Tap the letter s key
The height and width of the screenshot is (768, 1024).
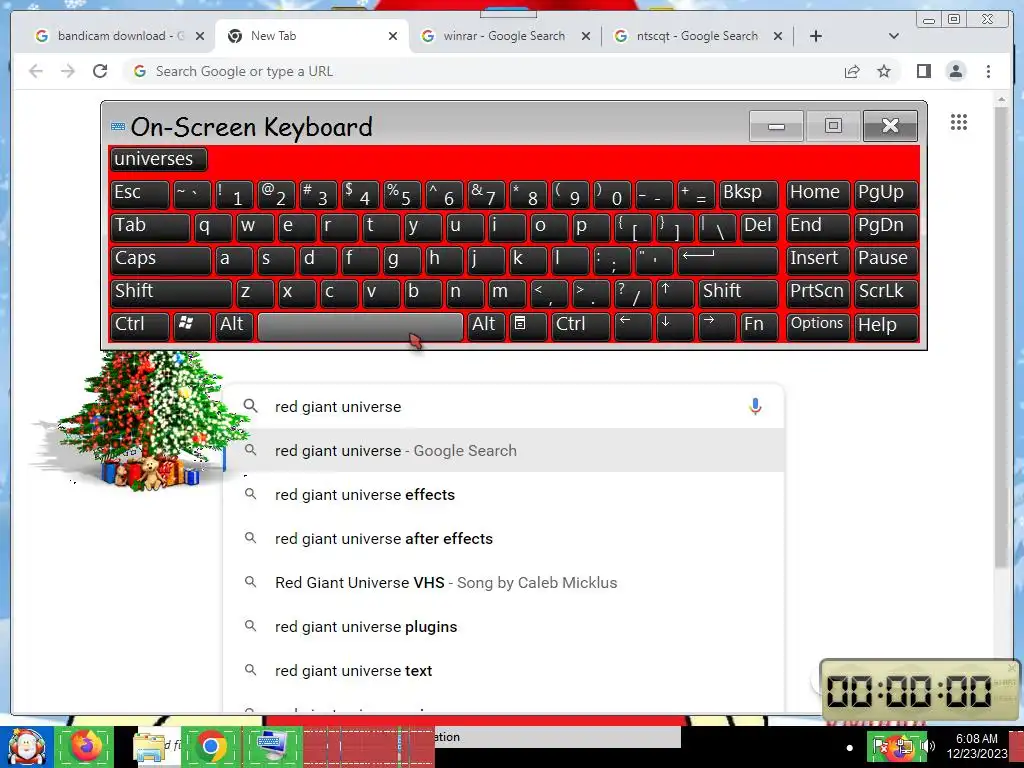pyautogui.click(x=276, y=260)
